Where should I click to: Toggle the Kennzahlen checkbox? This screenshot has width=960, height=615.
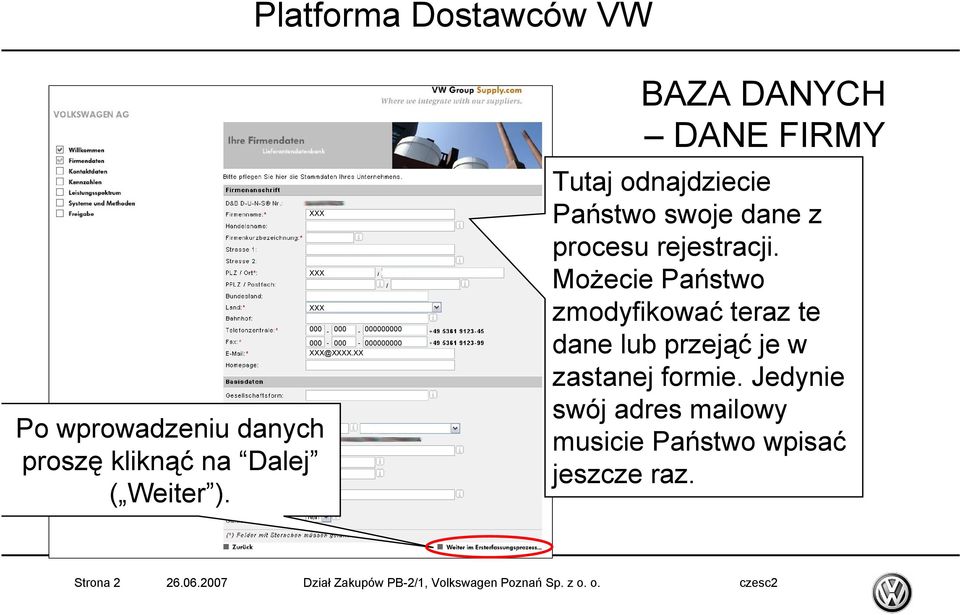pyautogui.click(x=60, y=181)
